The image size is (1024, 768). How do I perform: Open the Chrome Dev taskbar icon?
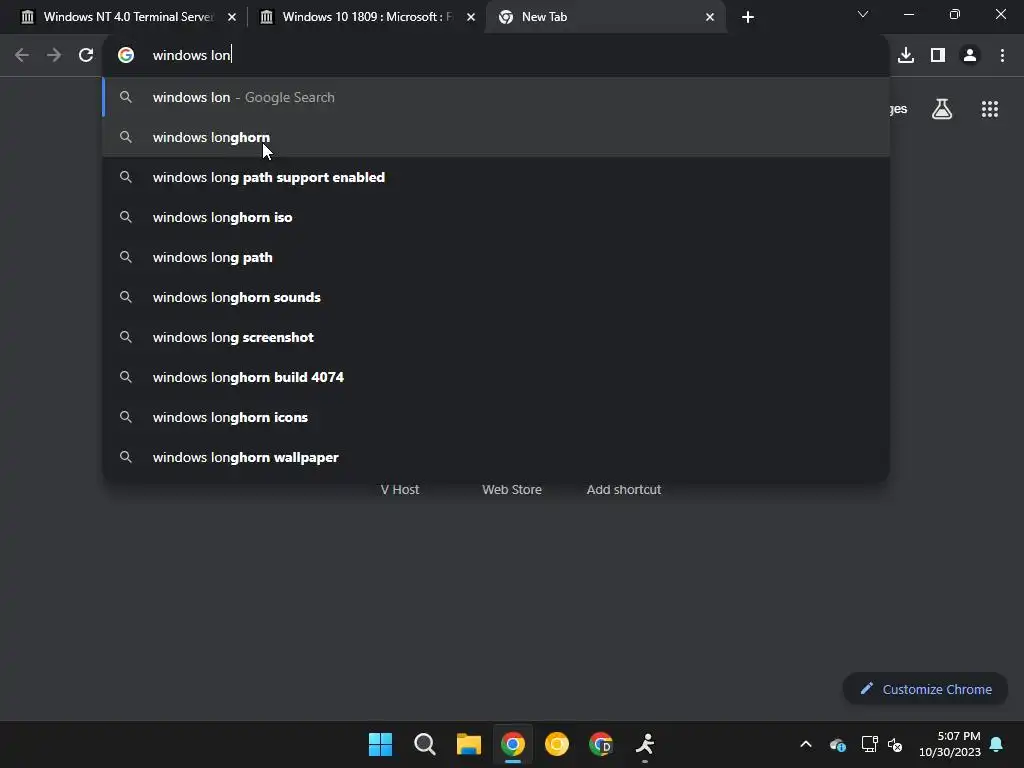point(601,744)
